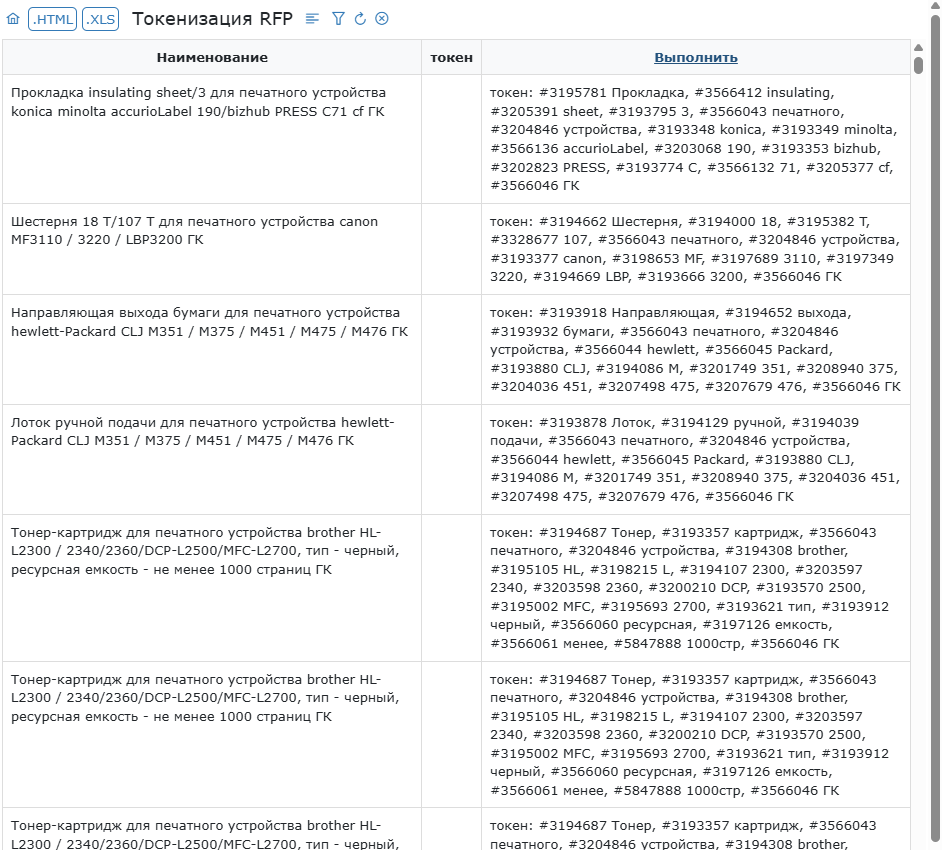Open the filter funnel icon
Viewport: 942px width, 850px height.
click(x=338, y=19)
